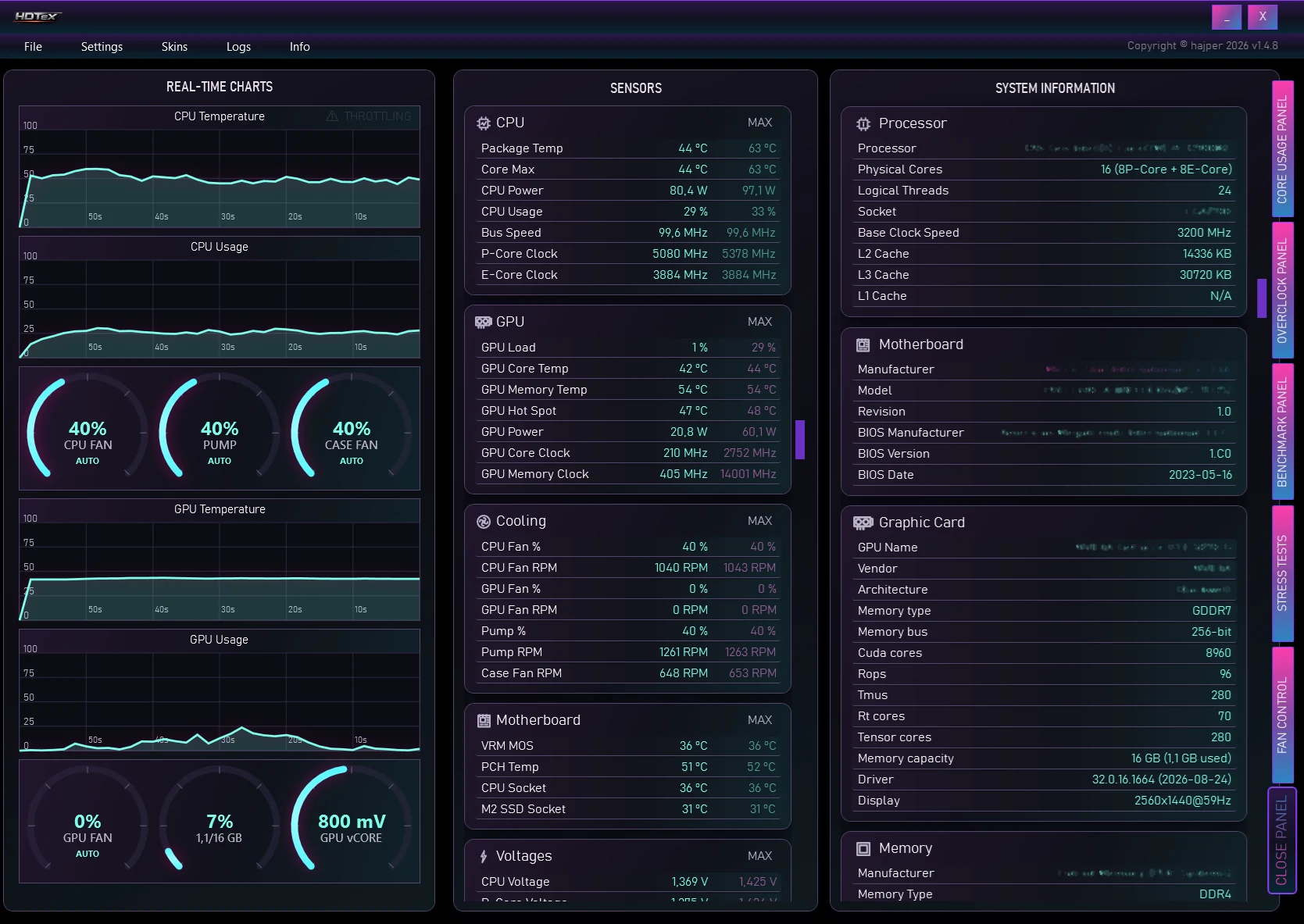Click the Cuda cores row
The image size is (1304, 924).
point(1044,653)
